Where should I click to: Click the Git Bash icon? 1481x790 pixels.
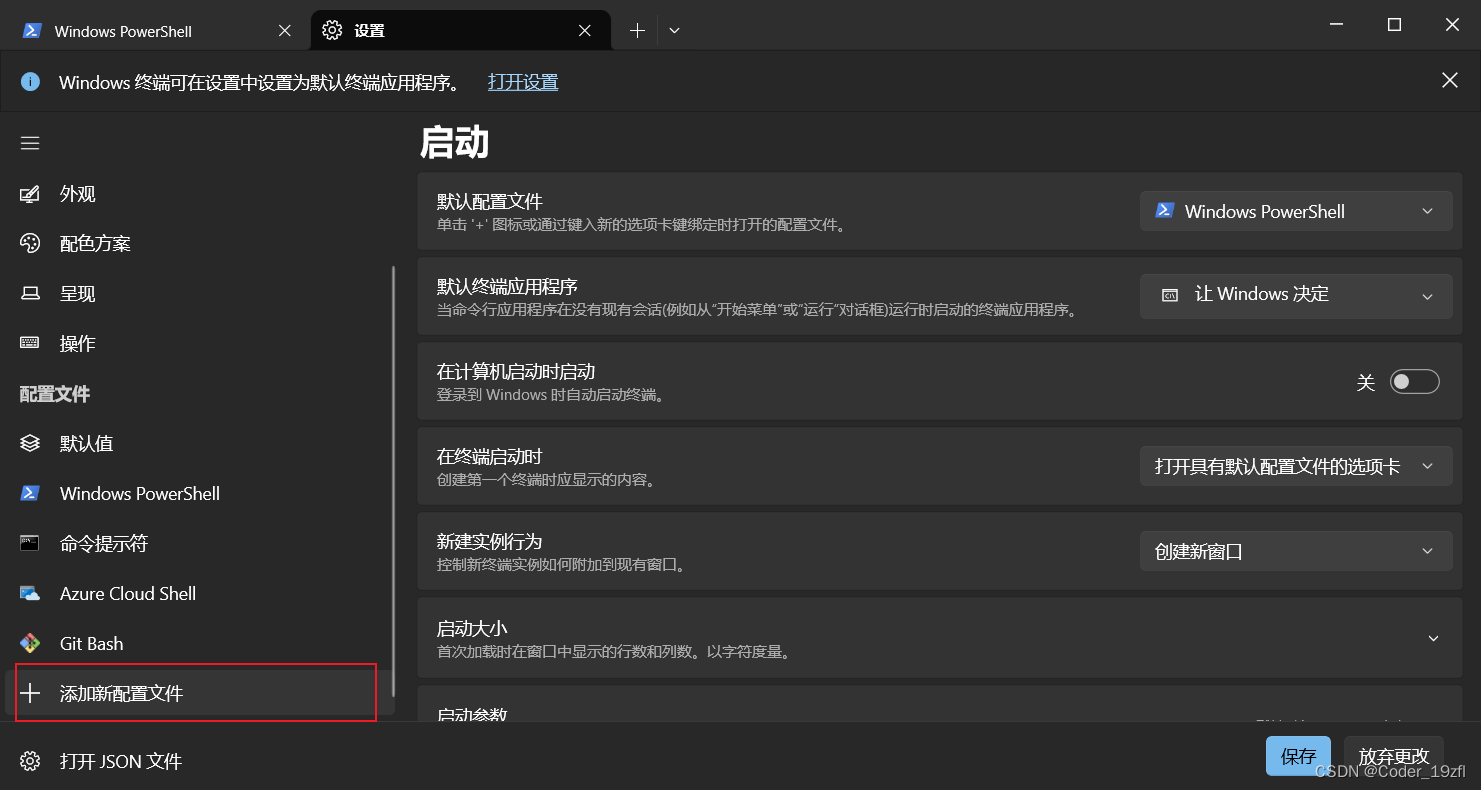point(30,643)
